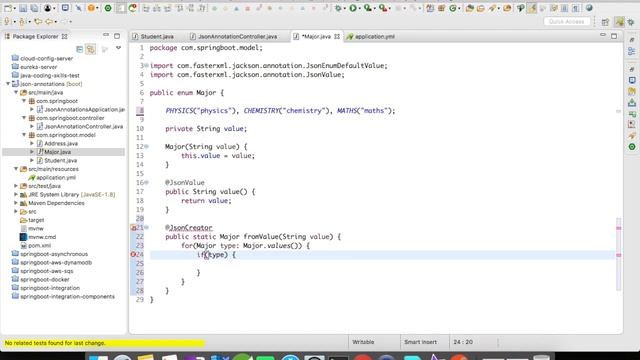The height and width of the screenshot is (360, 640).
Task: Toggle fold of fromValue method at line 21
Action: [147, 227]
